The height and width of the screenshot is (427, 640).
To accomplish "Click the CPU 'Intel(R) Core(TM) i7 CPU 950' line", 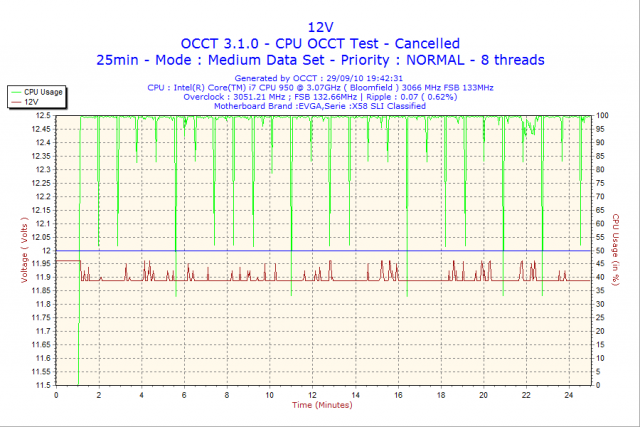I will [320, 87].
